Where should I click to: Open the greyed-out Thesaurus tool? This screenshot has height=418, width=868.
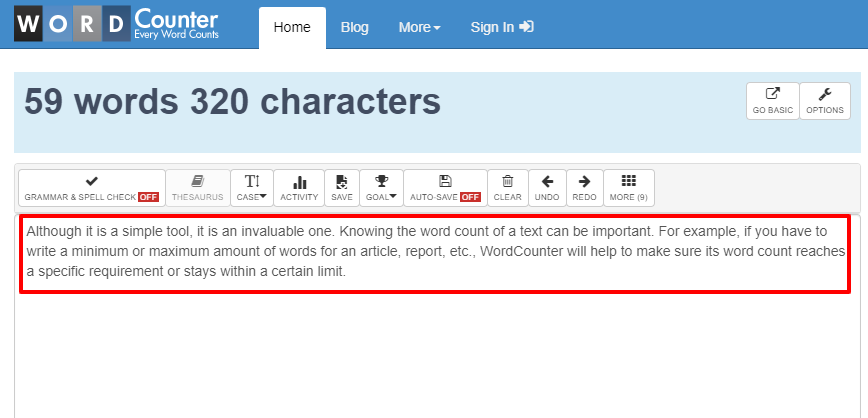click(198, 187)
